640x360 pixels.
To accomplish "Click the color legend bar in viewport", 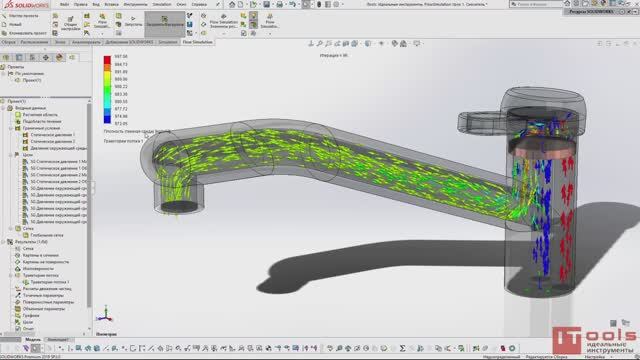I will click(107, 90).
